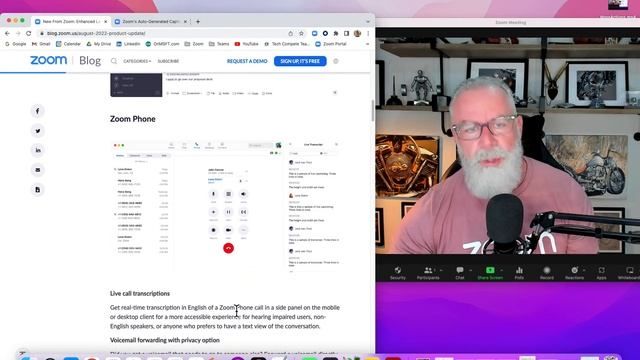Open LinkedIn bookmark
Screen dimensions: 640x360
(x=128, y=44)
